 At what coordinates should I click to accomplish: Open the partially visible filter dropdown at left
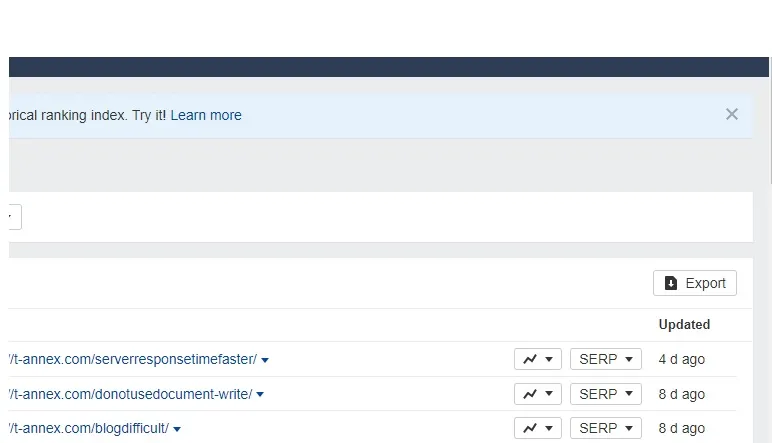coord(14,217)
